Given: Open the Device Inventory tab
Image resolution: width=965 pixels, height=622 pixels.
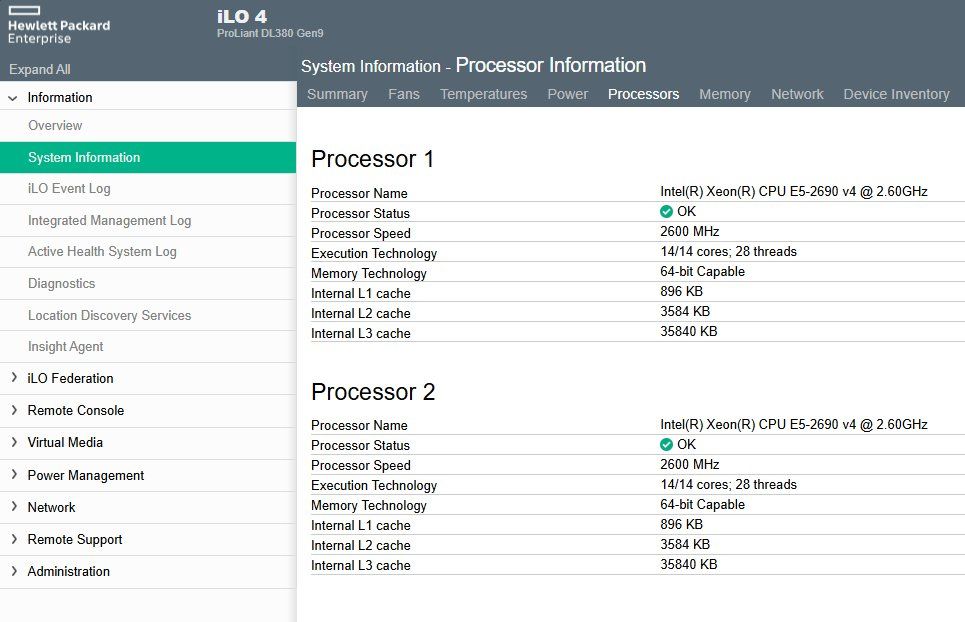Looking at the screenshot, I should [x=896, y=94].
